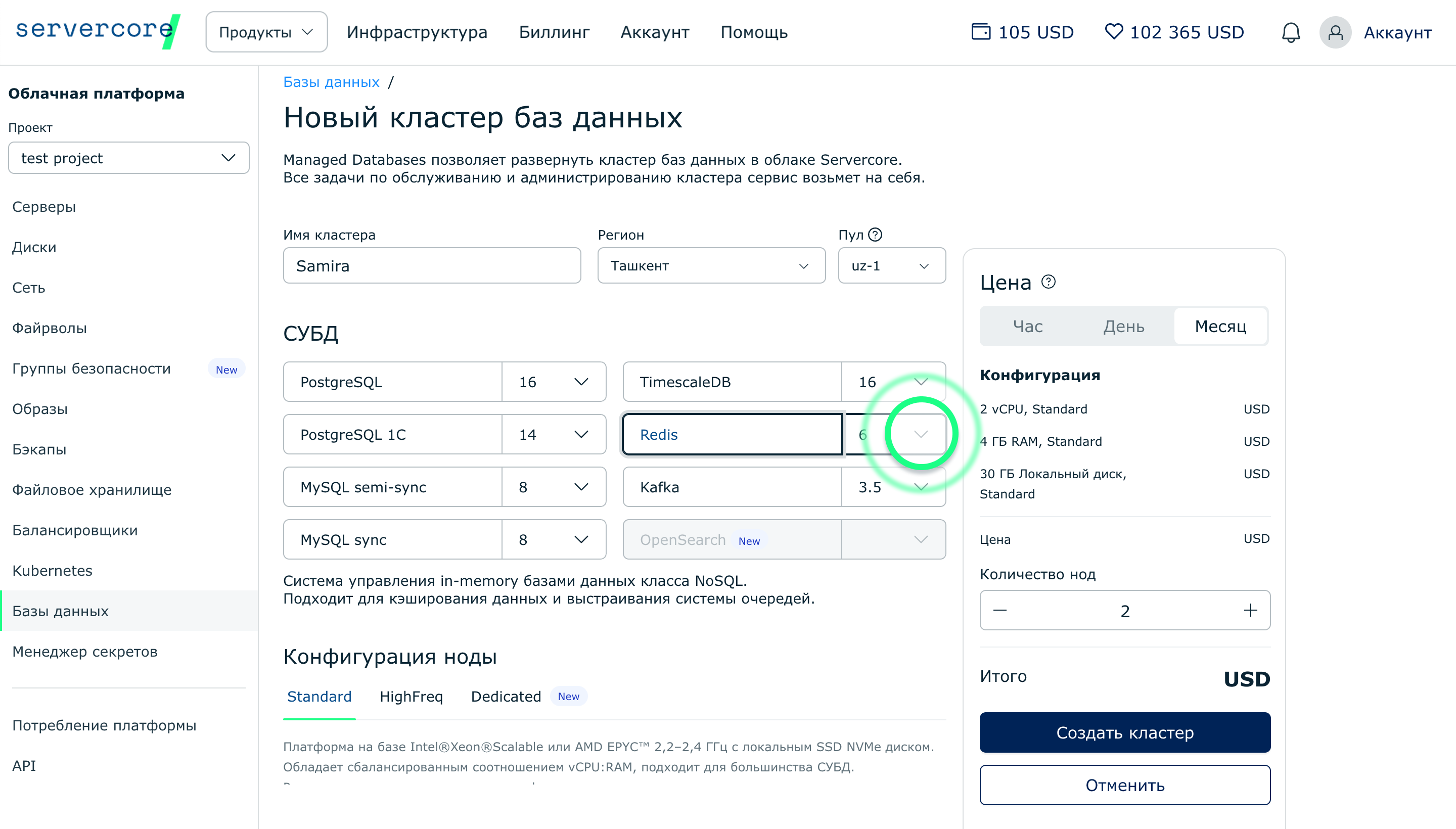The width and height of the screenshot is (1456, 829).
Task: Click the wallet balance 105 USD
Action: [1022, 32]
